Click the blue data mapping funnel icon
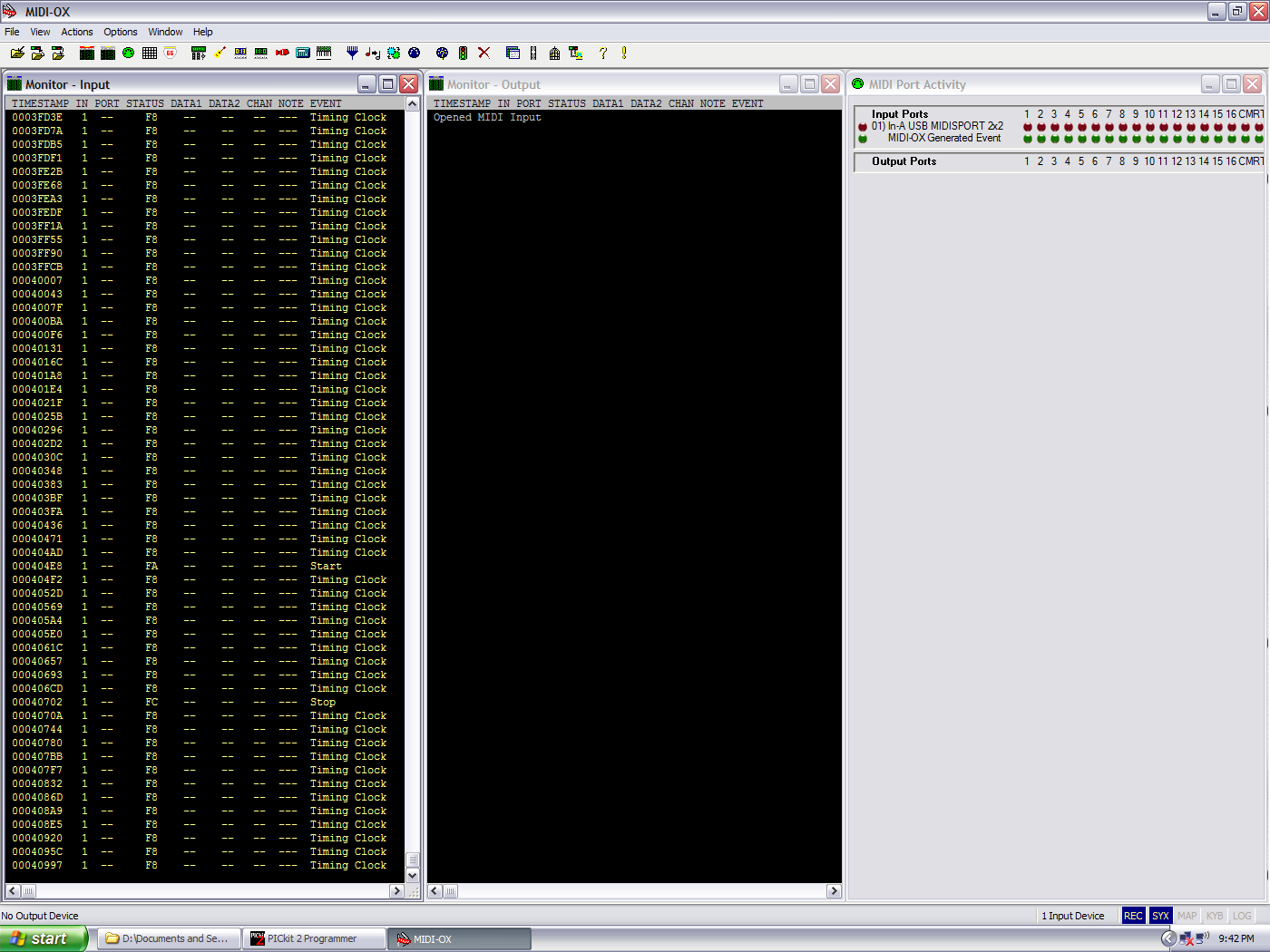Screen dimensions: 1270x952 352,53
